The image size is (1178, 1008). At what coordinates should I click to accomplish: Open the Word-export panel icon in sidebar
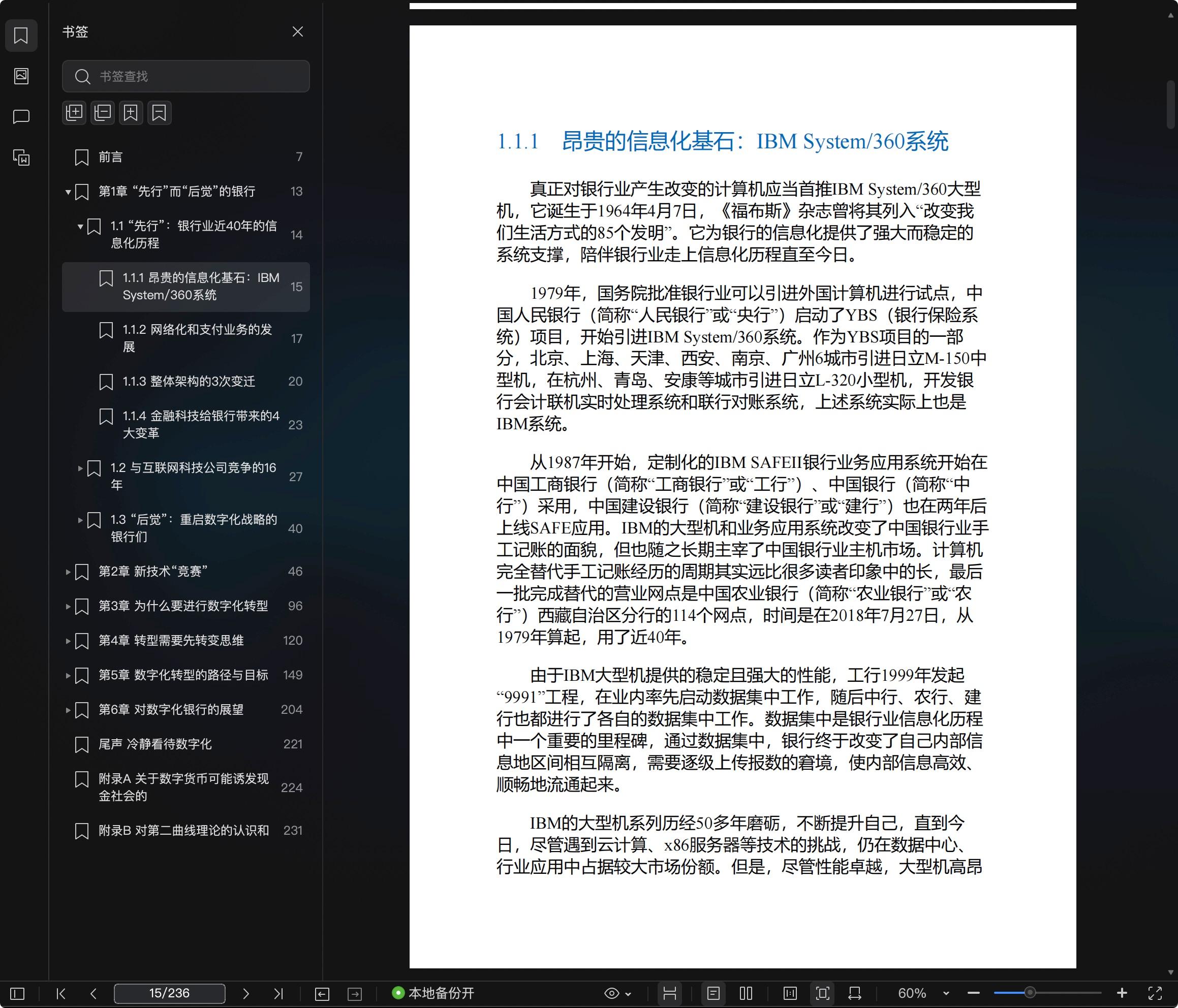(x=21, y=157)
